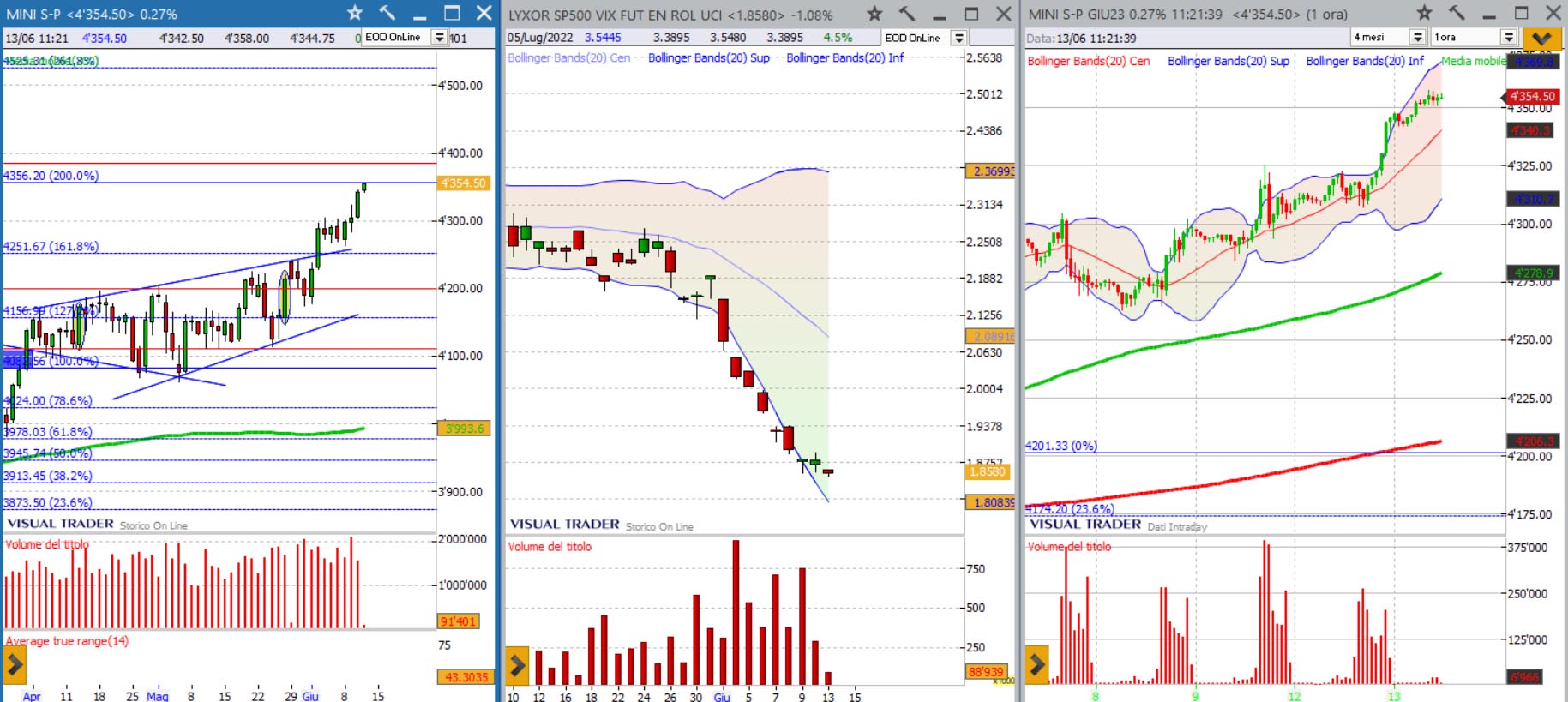
Task: Click the pin icon in LYXOR SP500 VIX window
Action: [907, 14]
